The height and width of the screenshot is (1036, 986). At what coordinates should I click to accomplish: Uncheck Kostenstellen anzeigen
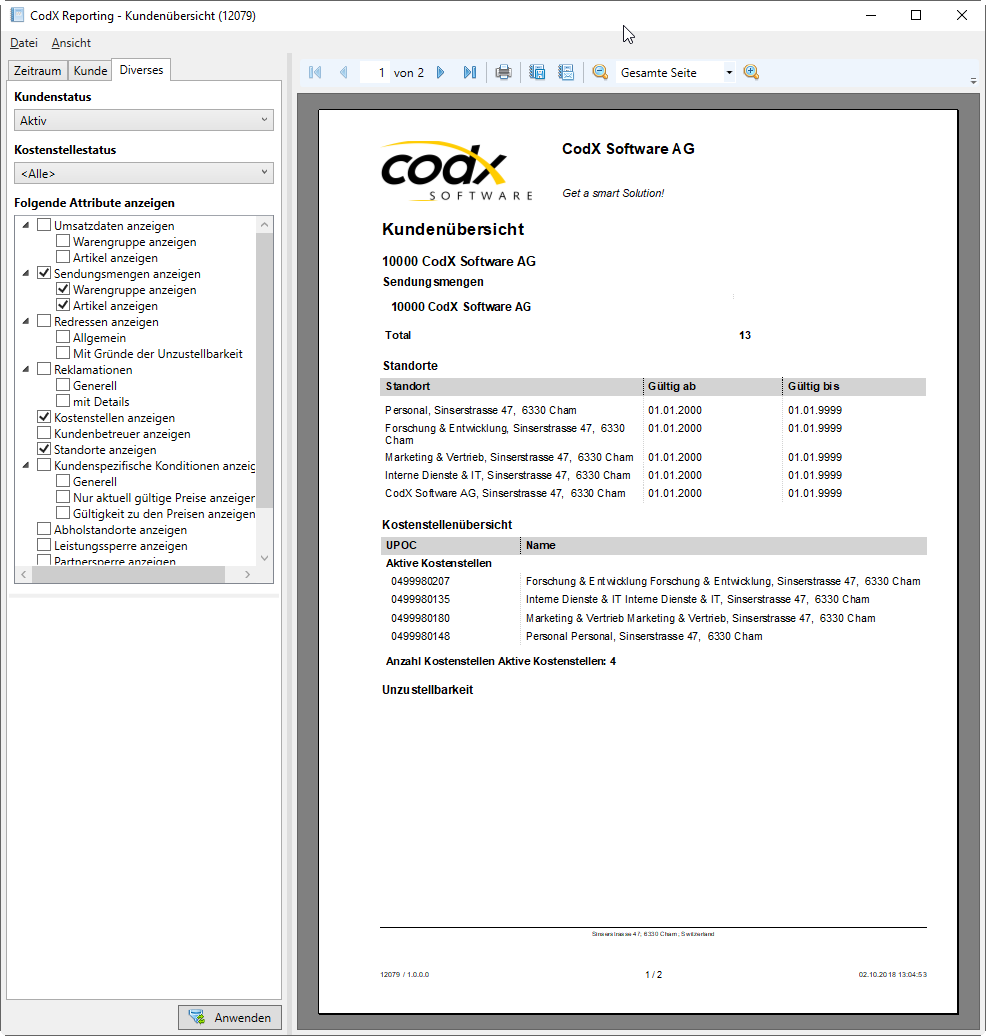point(44,417)
